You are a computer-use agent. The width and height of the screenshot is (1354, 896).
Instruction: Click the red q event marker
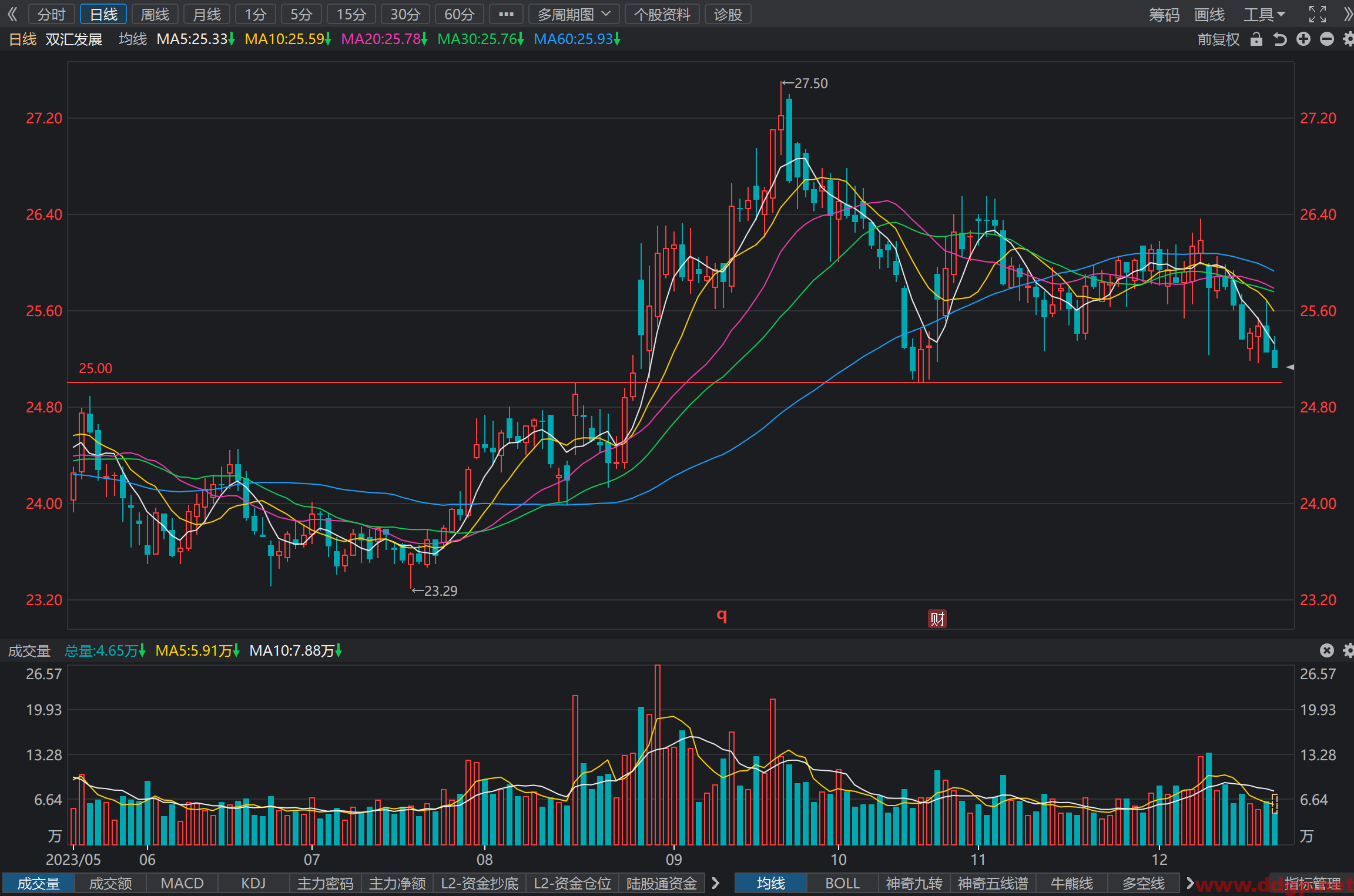pos(722,616)
